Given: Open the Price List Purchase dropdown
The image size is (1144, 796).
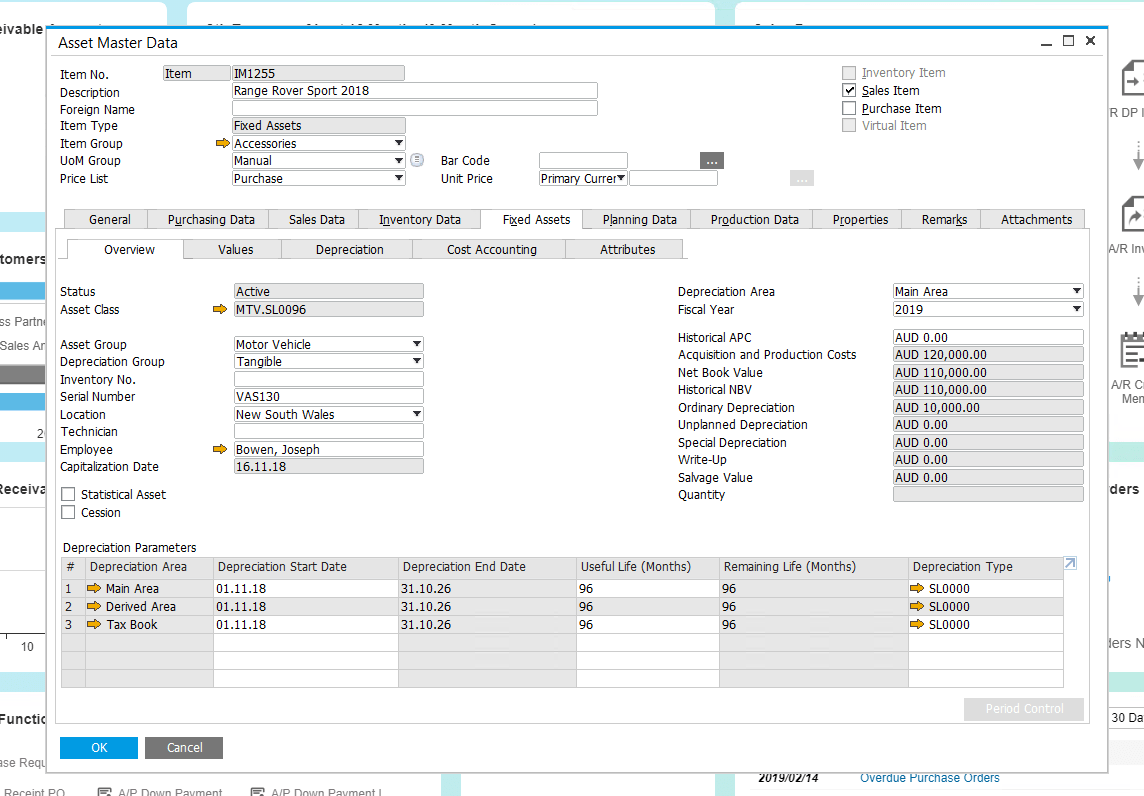Looking at the screenshot, I should tap(398, 178).
